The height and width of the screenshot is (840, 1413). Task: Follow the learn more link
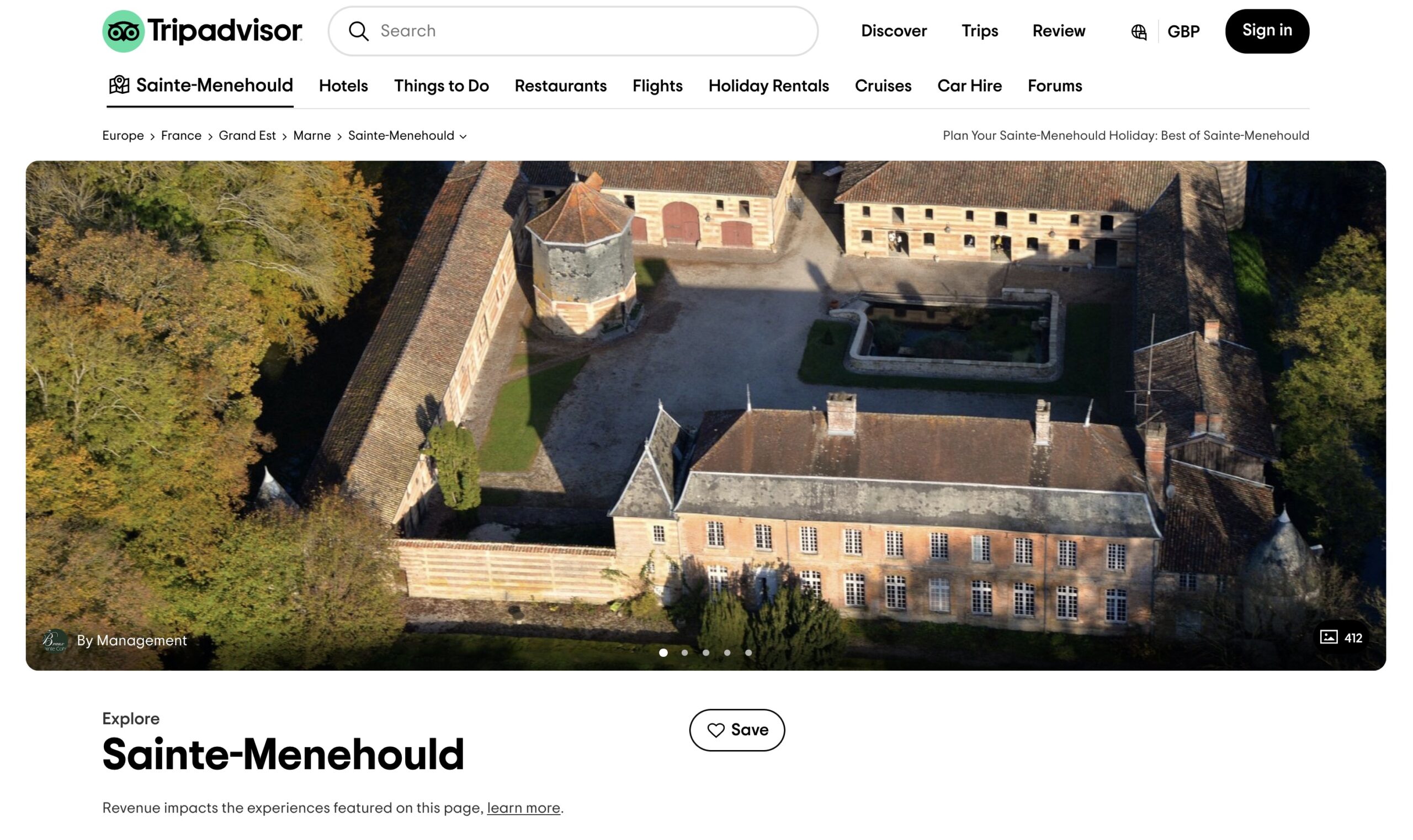pyautogui.click(x=523, y=808)
